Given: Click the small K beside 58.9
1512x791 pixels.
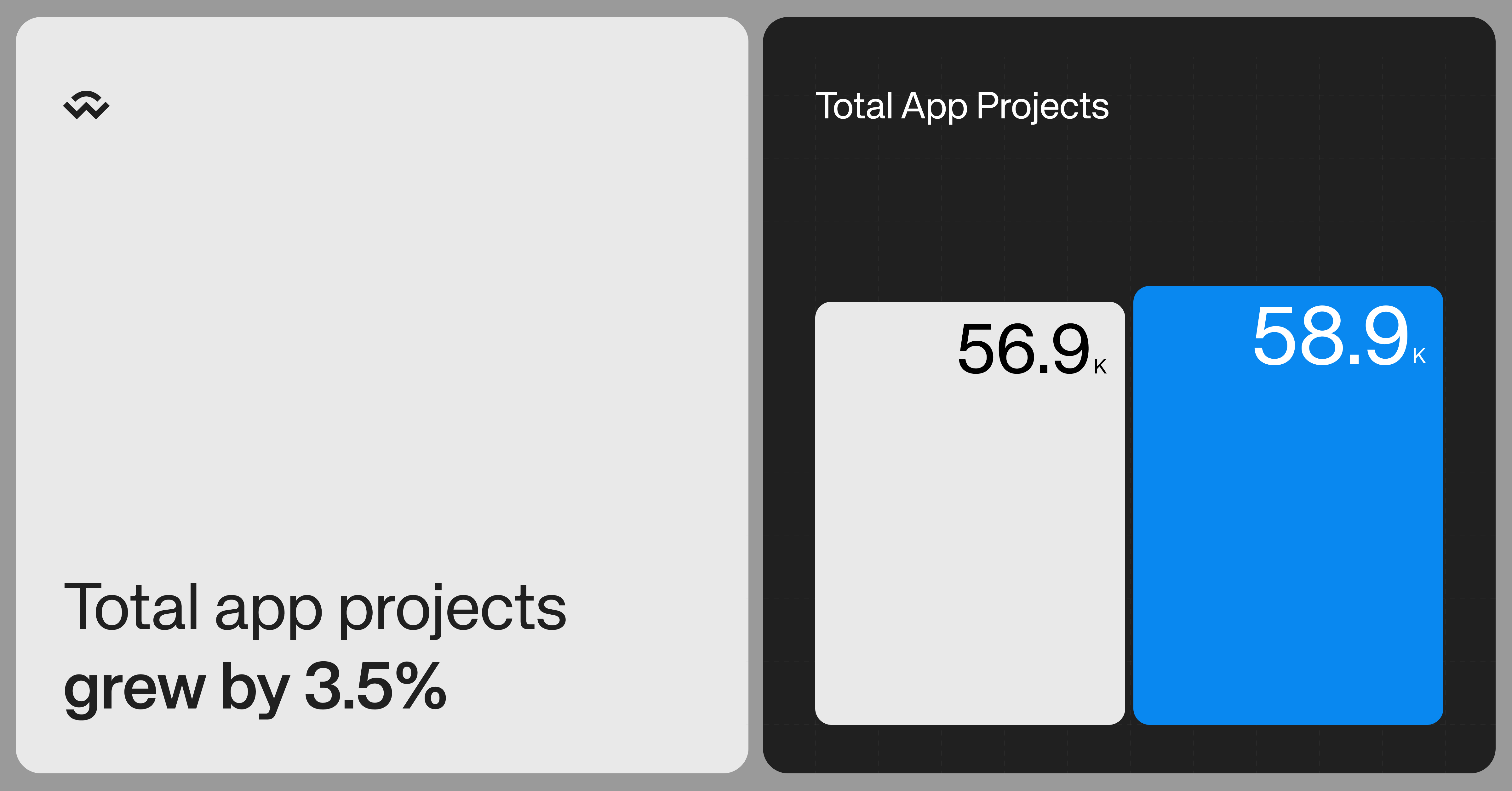Looking at the screenshot, I should tap(1419, 356).
